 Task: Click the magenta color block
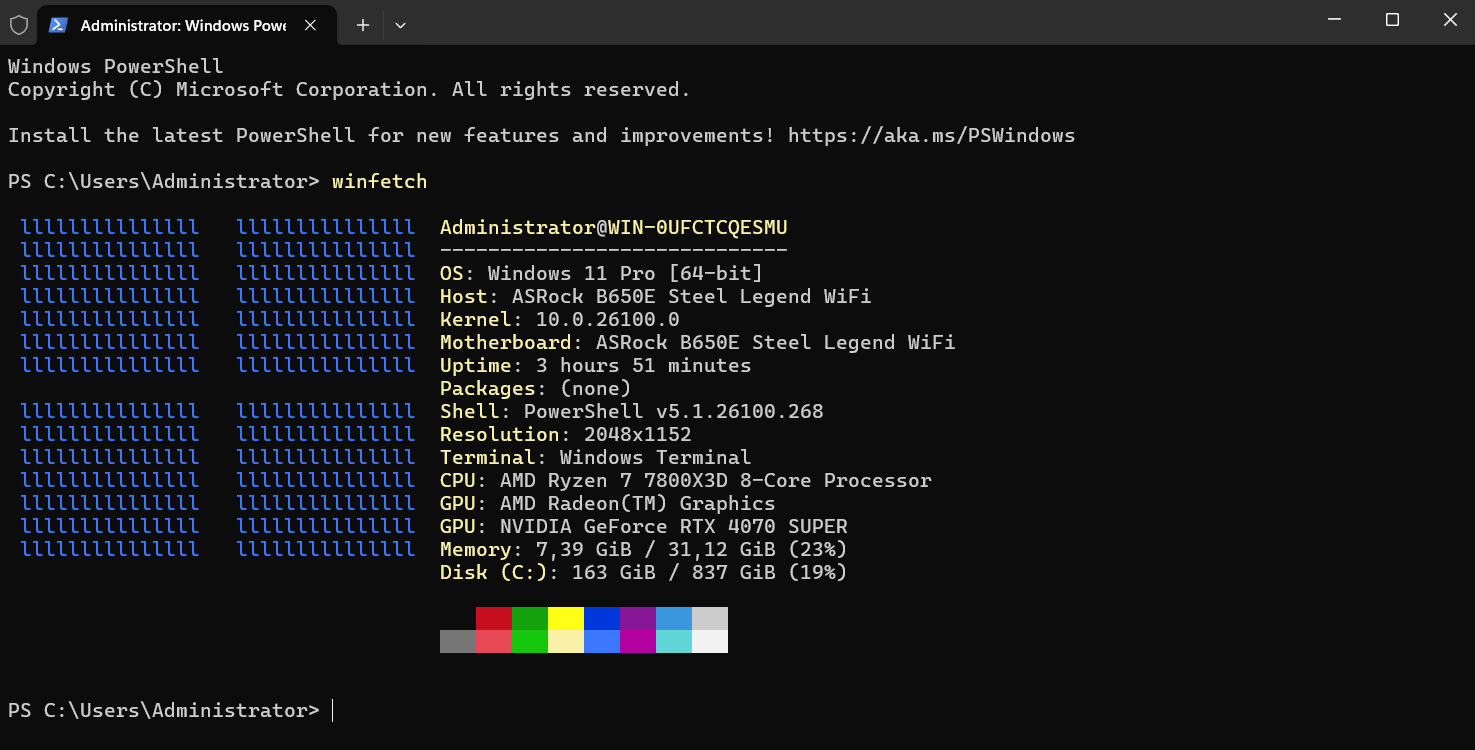click(638, 641)
